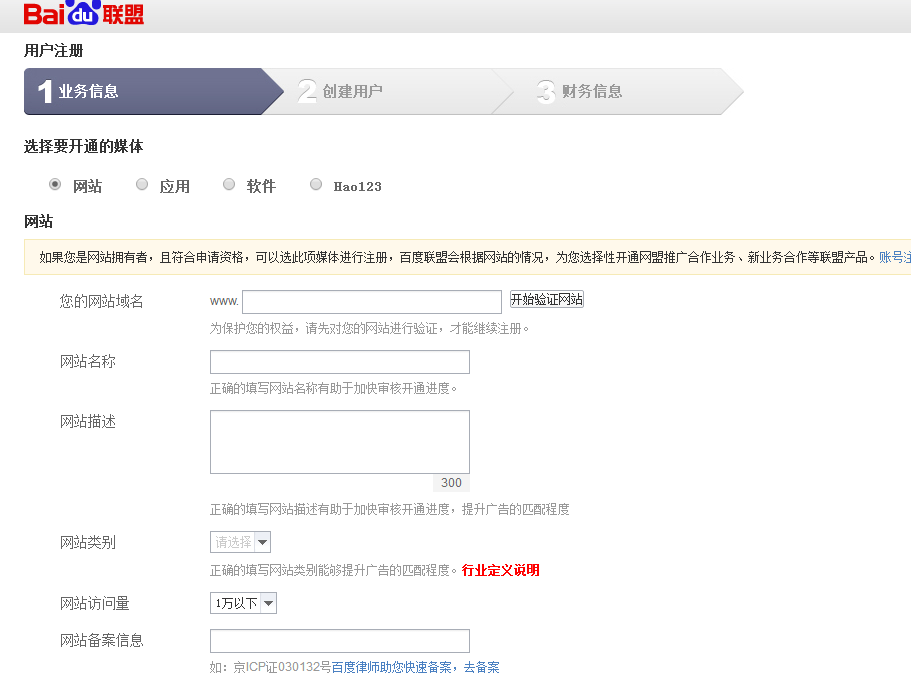Click the 300 character counter
Screen dimensions: 911x686
451,483
